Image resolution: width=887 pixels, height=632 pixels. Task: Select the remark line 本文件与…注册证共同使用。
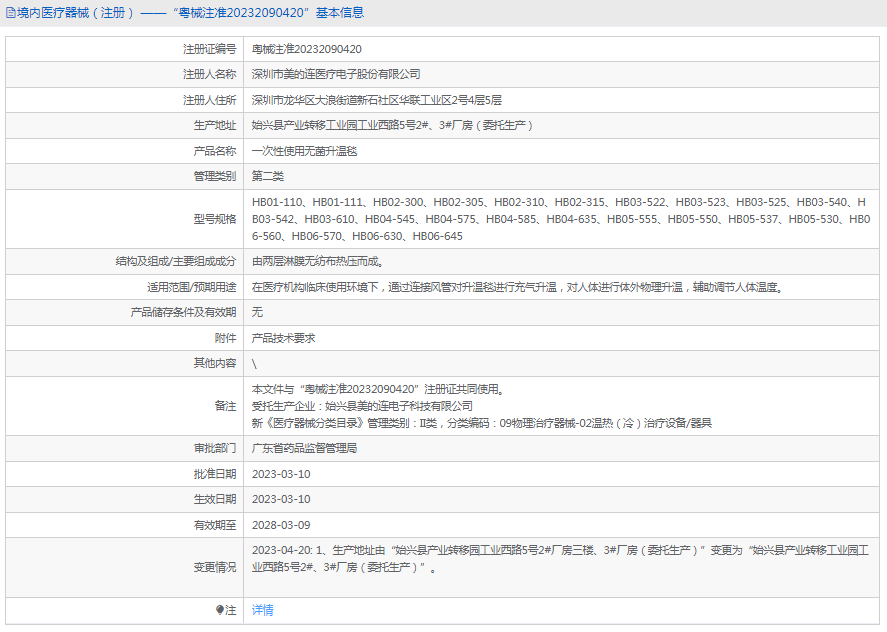point(378,389)
